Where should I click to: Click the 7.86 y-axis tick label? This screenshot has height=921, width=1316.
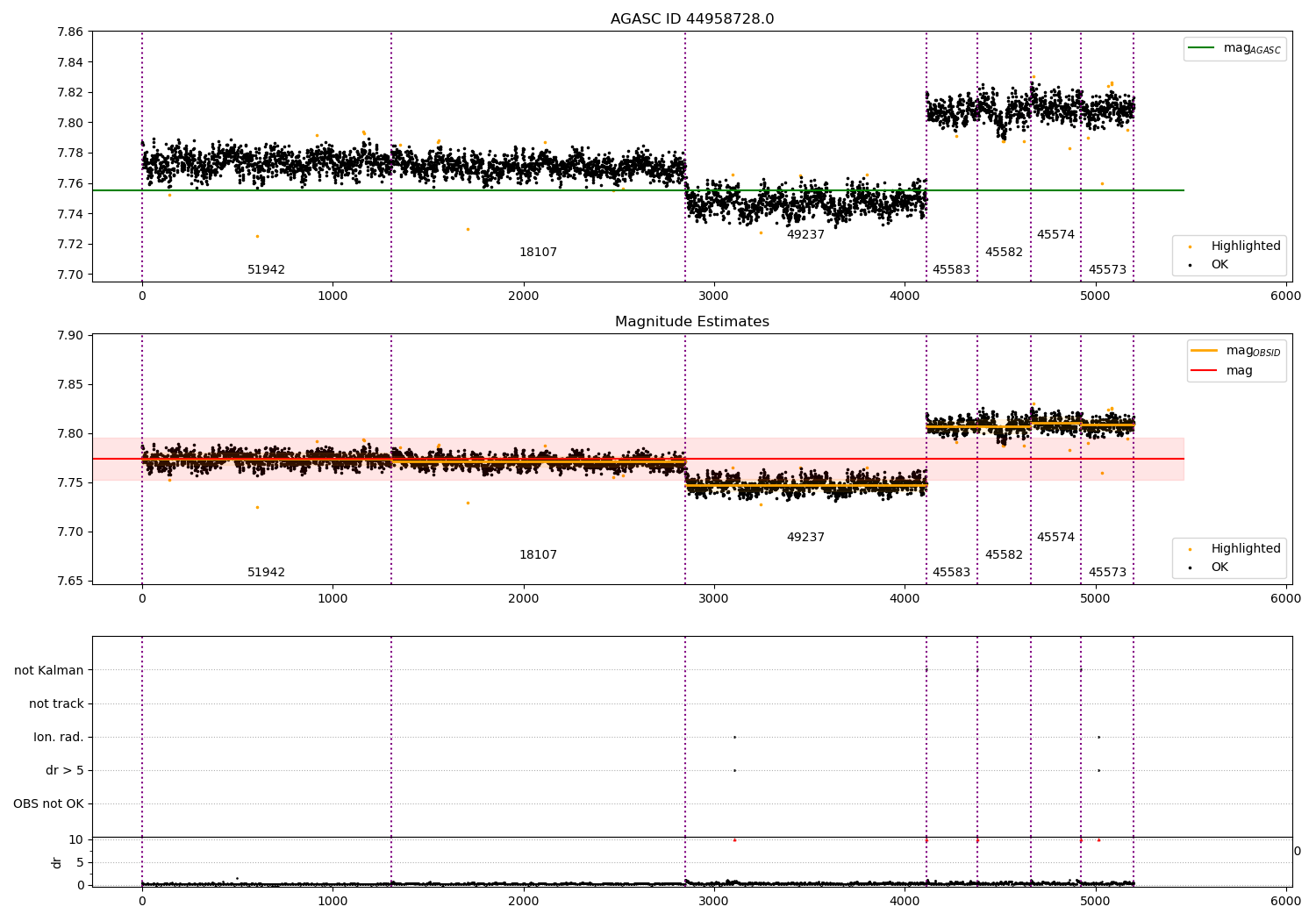[x=69, y=32]
